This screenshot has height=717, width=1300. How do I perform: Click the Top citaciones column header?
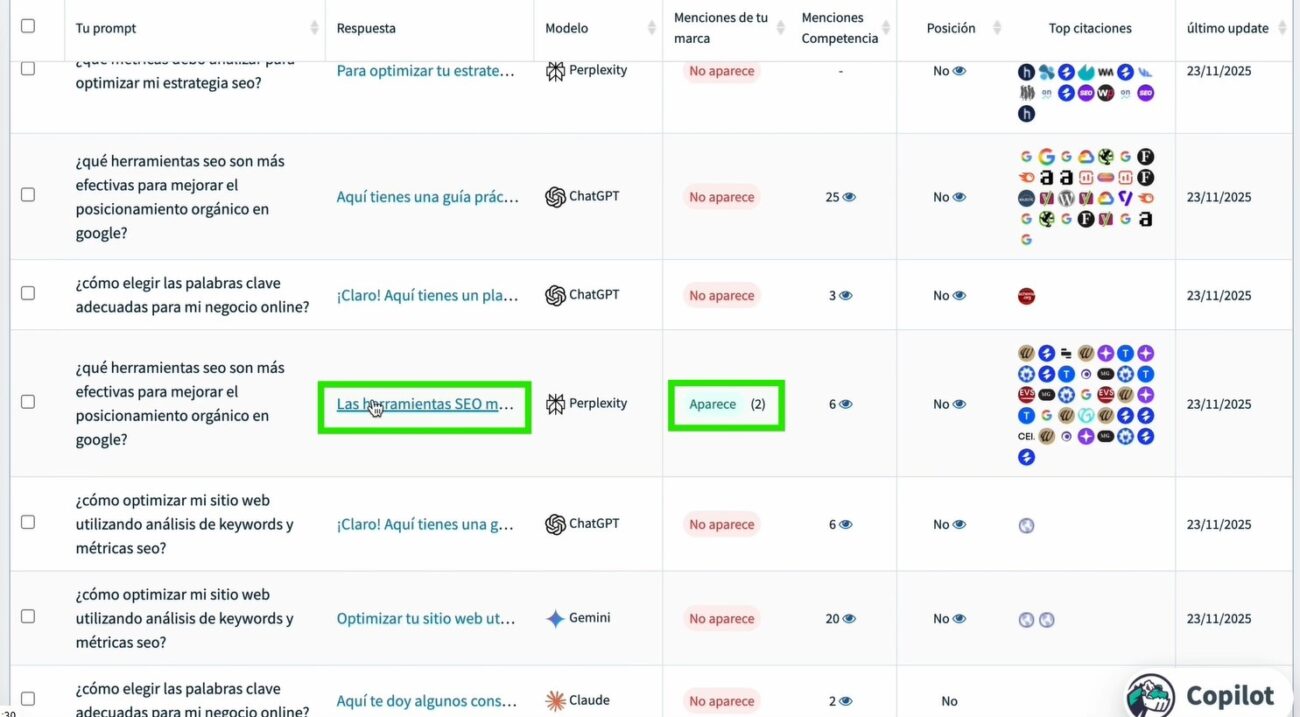tap(1090, 28)
